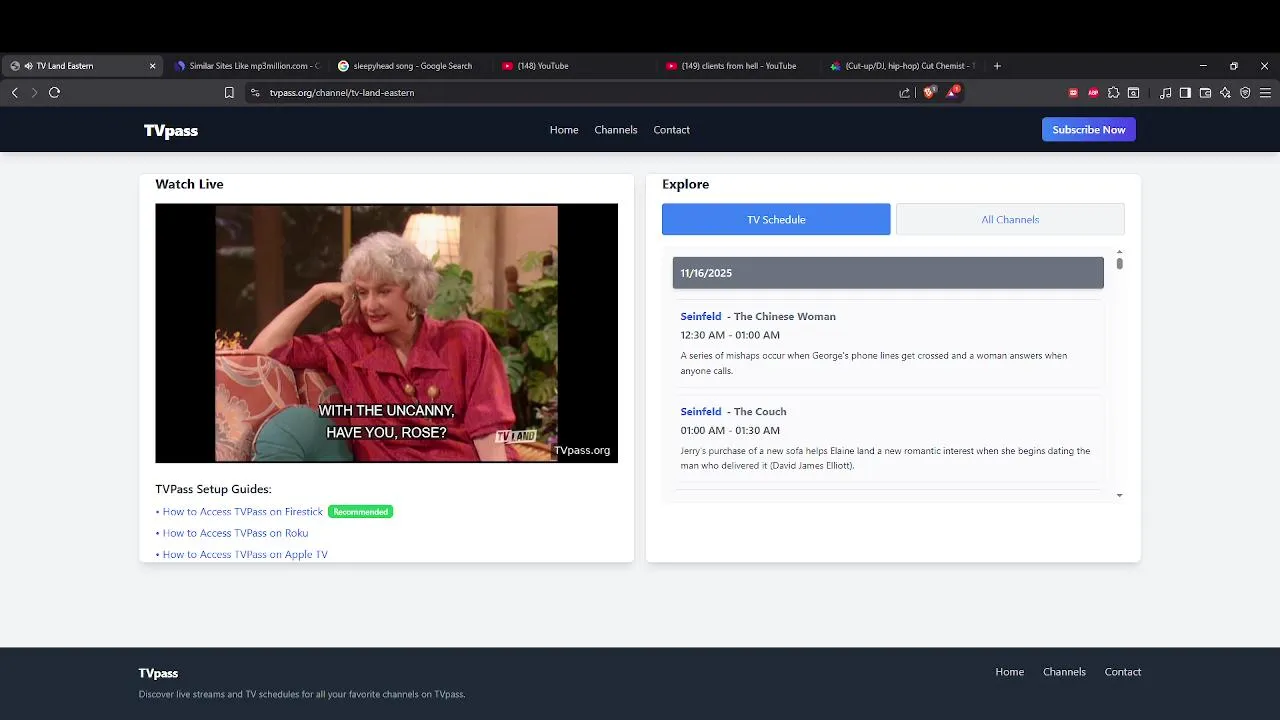Viewport: 1280px width, 720px height.
Task: Open Channels in the top navigation
Action: pos(616,130)
